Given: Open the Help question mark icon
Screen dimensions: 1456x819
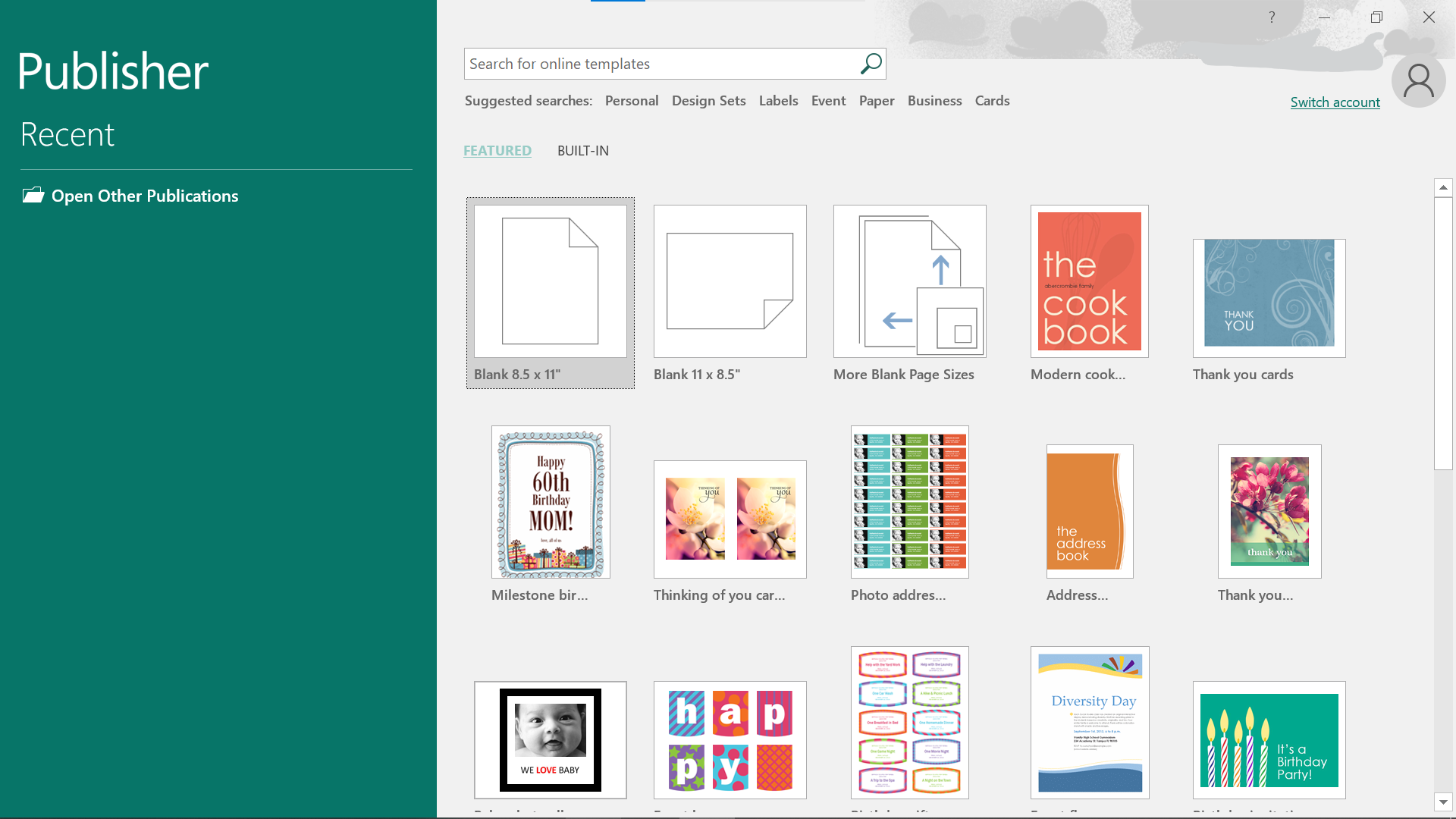Looking at the screenshot, I should [1272, 17].
